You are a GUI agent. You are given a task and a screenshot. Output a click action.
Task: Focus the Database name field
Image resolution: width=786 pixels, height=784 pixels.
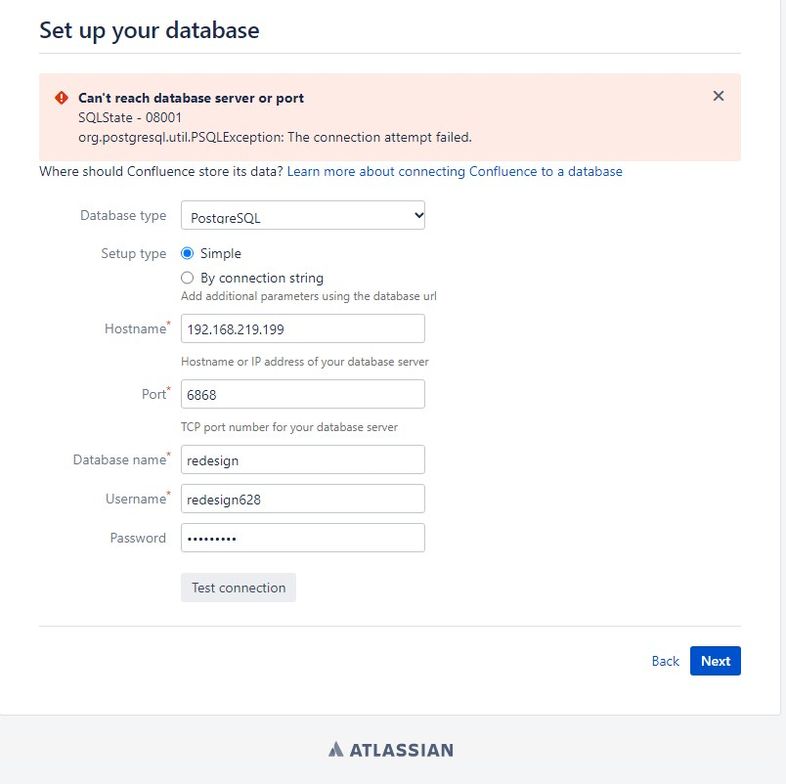pyautogui.click(x=303, y=460)
